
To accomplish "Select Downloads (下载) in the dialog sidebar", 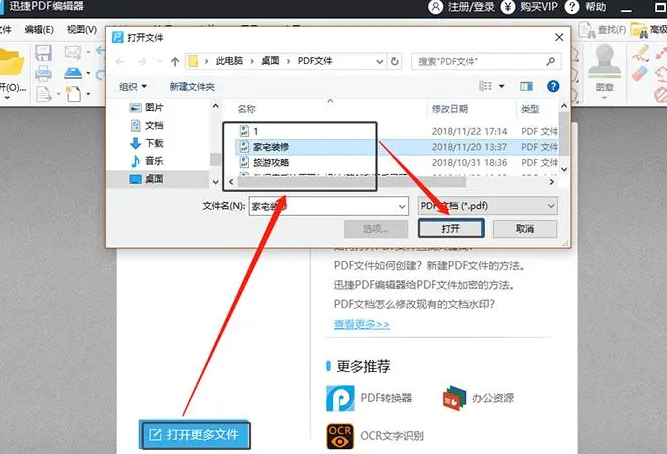I will pos(146,143).
